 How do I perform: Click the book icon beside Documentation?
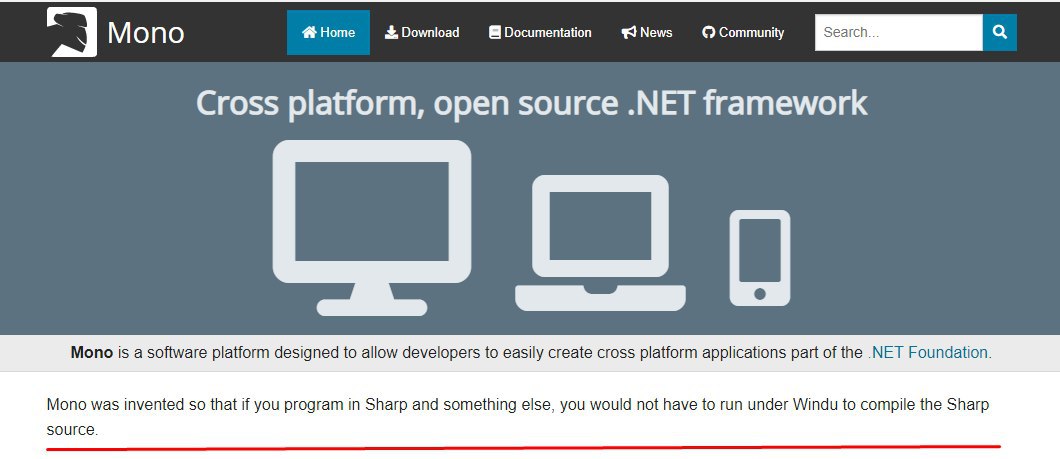click(494, 33)
